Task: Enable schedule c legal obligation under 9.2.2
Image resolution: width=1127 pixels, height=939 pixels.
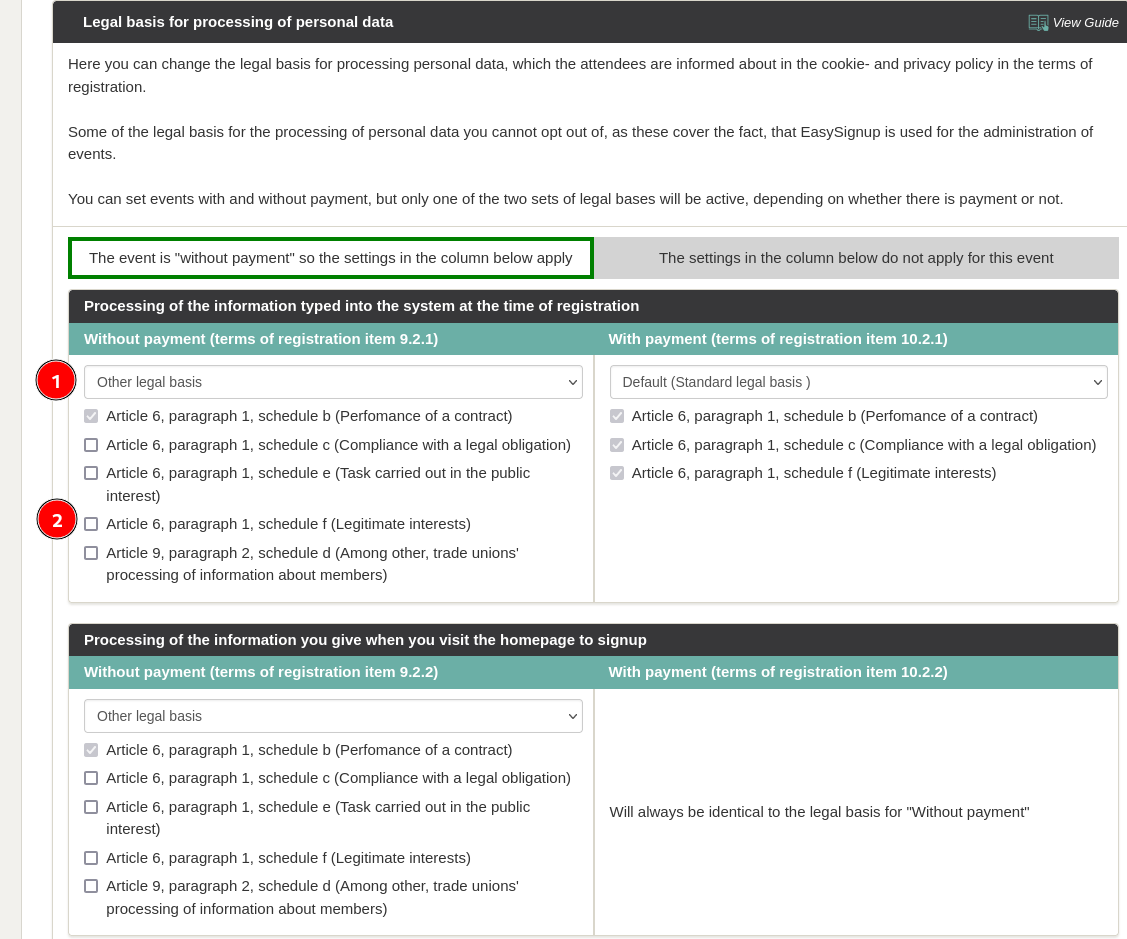Action: click(x=91, y=778)
